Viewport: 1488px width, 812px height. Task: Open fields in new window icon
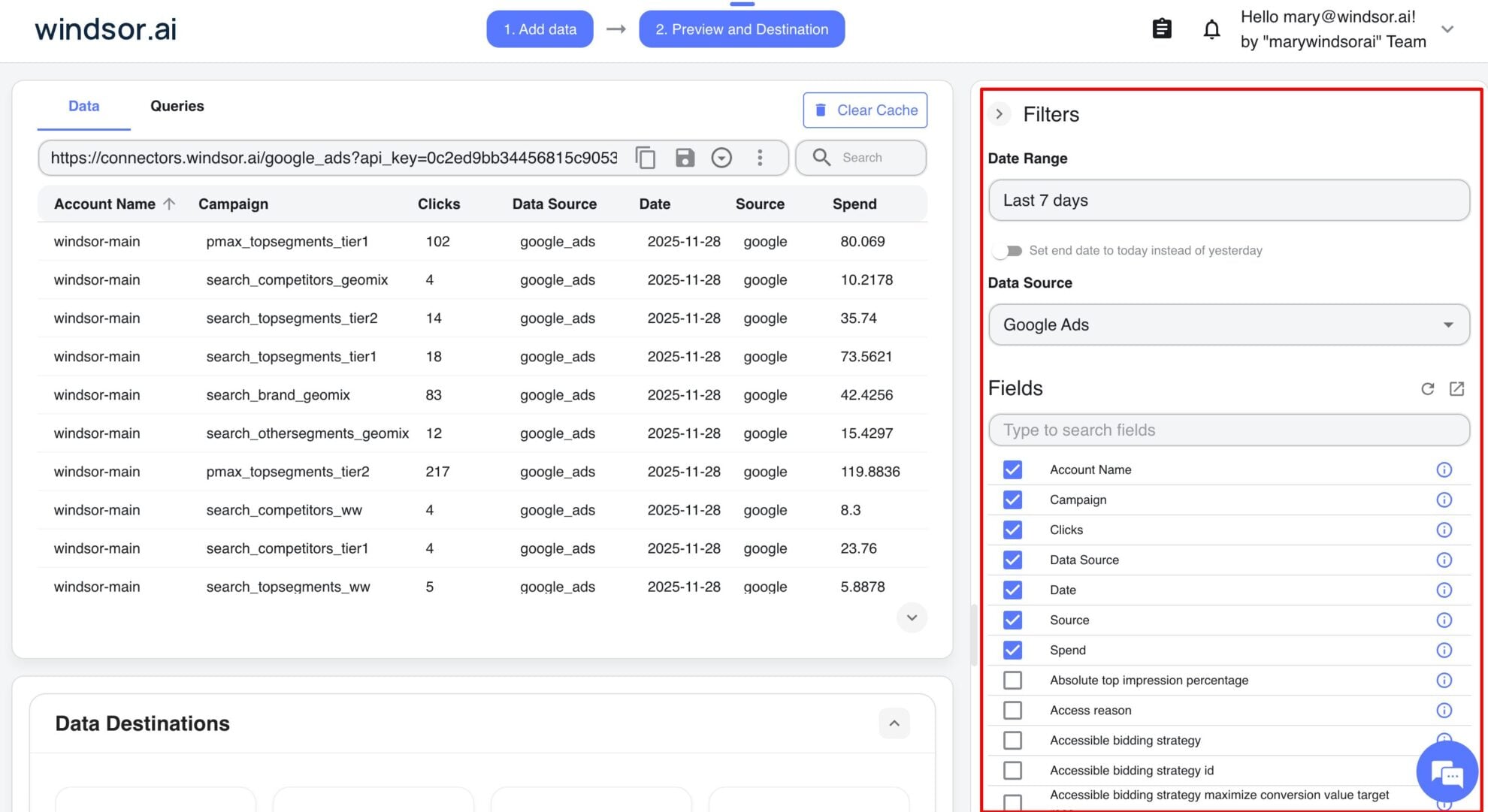1456,388
